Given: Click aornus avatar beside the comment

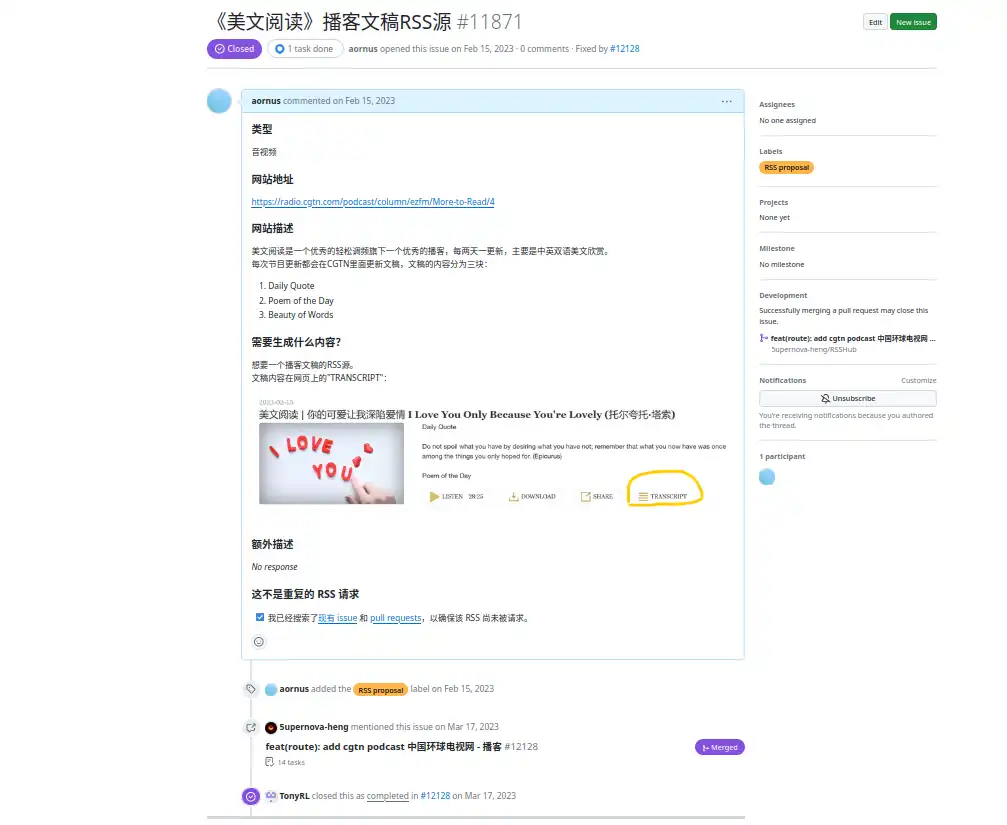Looking at the screenshot, I should point(219,101).
